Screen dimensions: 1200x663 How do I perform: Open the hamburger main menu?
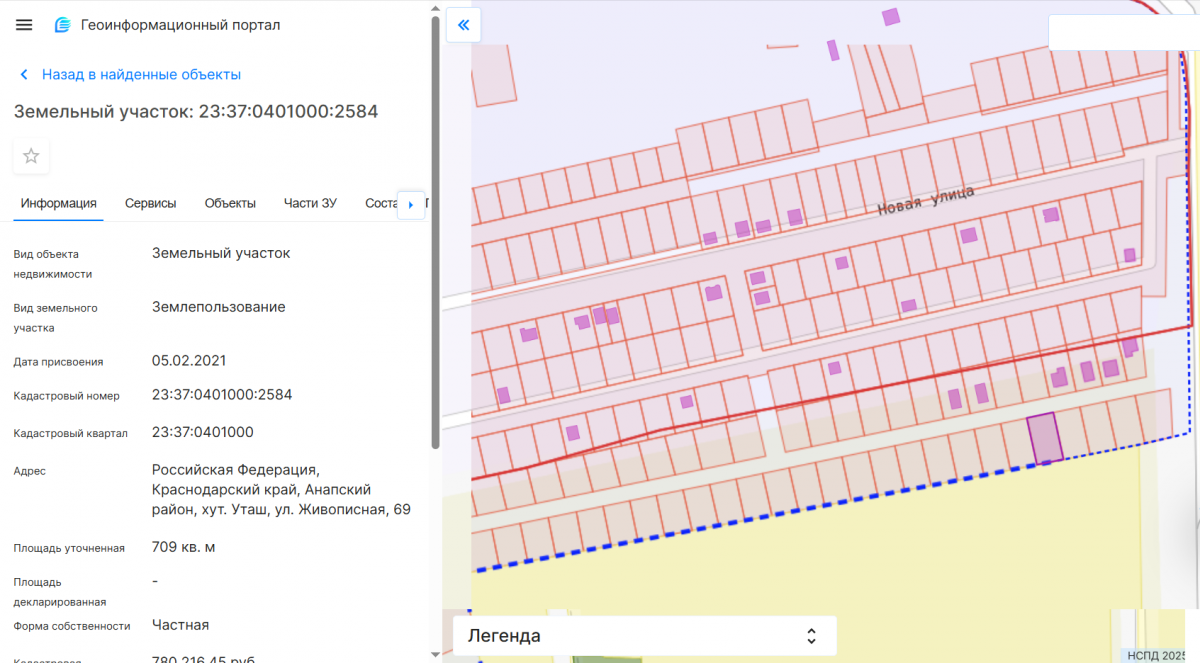[x=24, y=25]
